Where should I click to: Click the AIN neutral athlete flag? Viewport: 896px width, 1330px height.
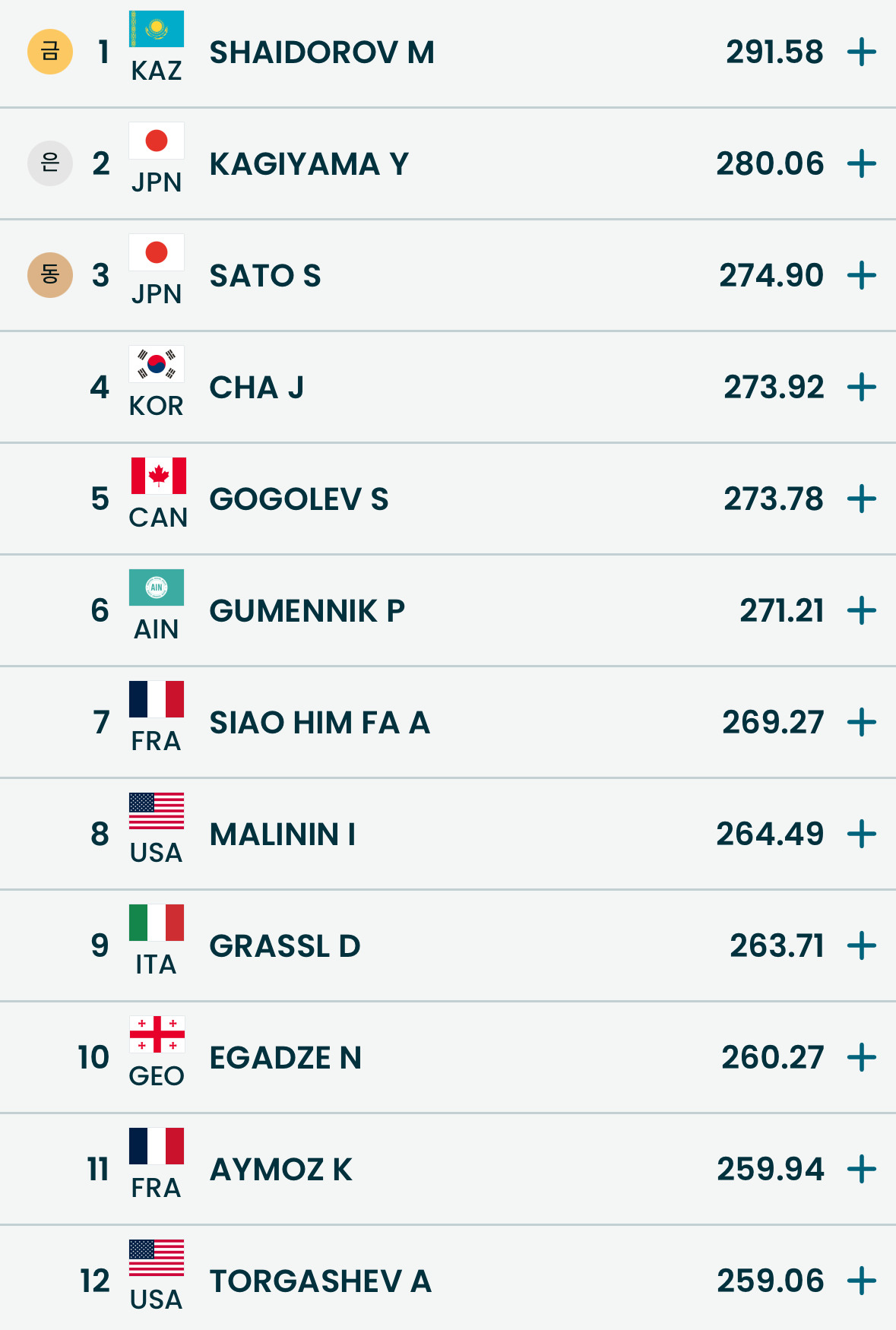(157, 587)
